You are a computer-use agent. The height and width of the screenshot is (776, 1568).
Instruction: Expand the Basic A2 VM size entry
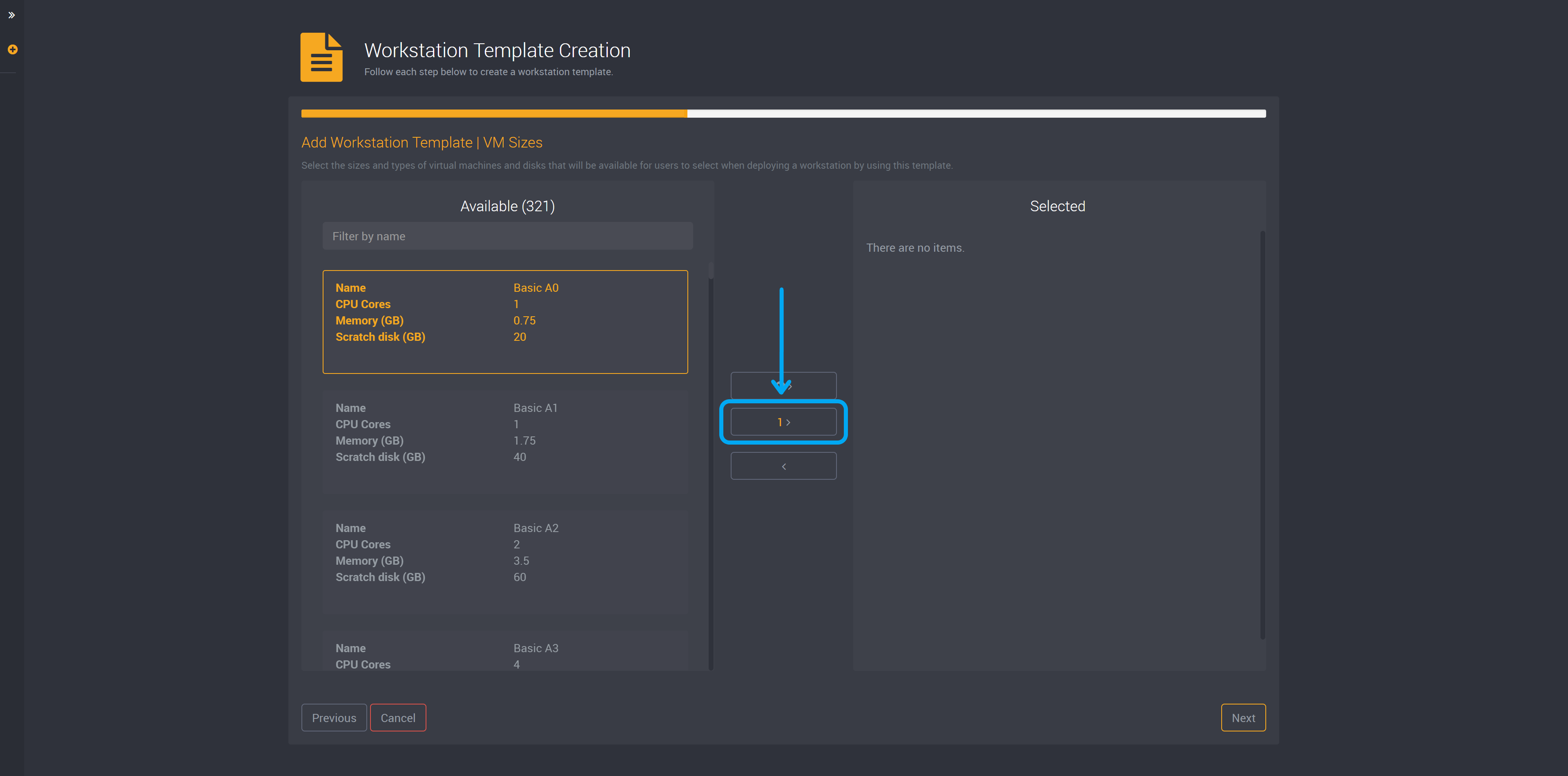click(x=506, y=555)
